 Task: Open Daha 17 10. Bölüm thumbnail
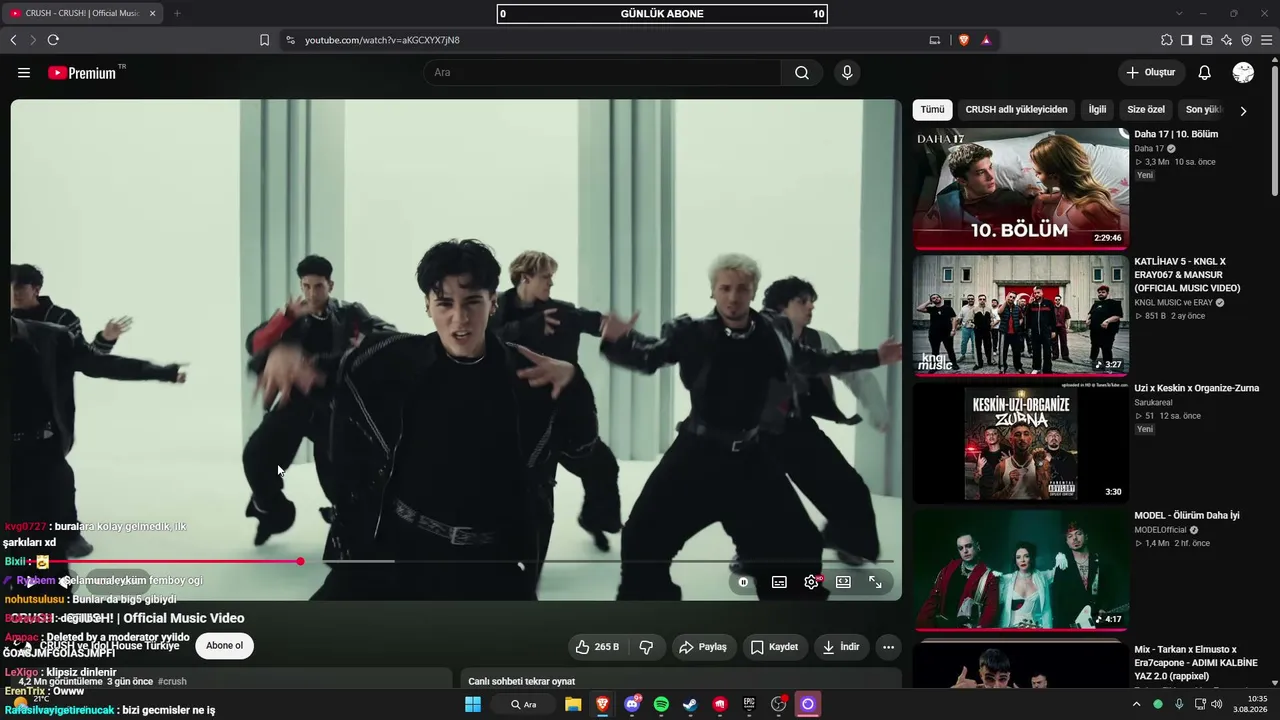1021,188
